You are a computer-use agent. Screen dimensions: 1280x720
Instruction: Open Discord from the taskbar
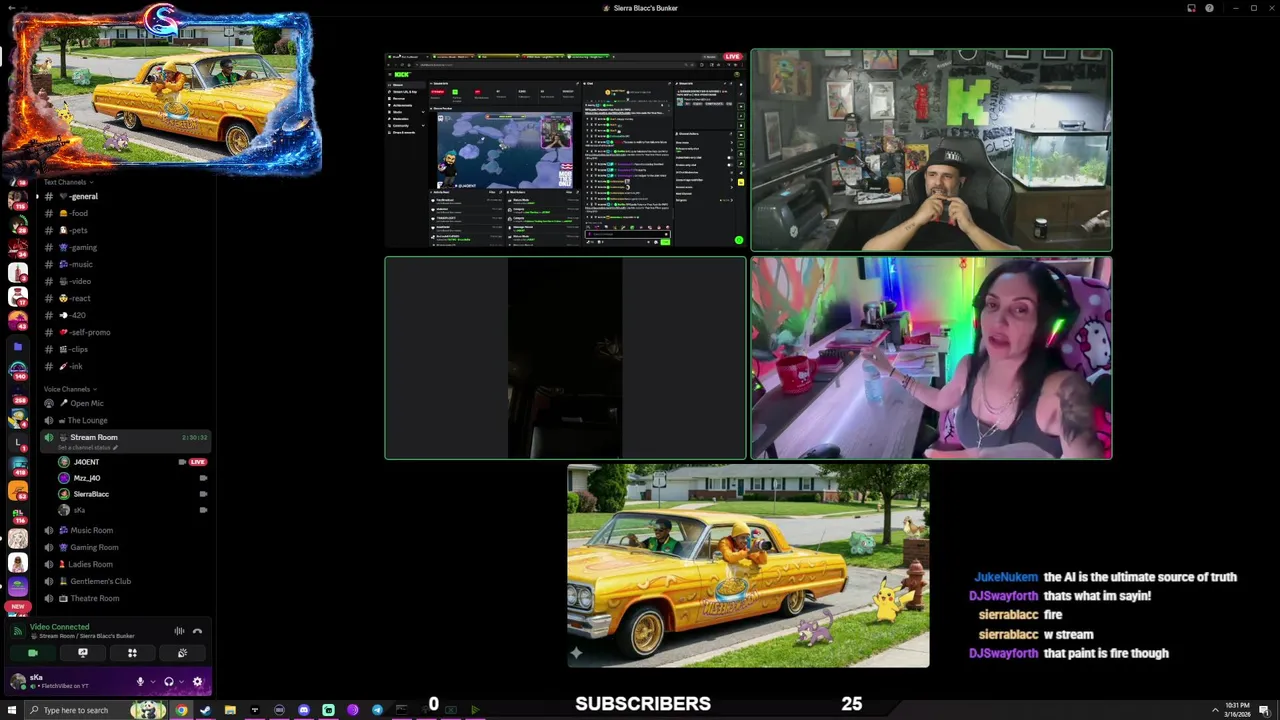coord(304,710)
